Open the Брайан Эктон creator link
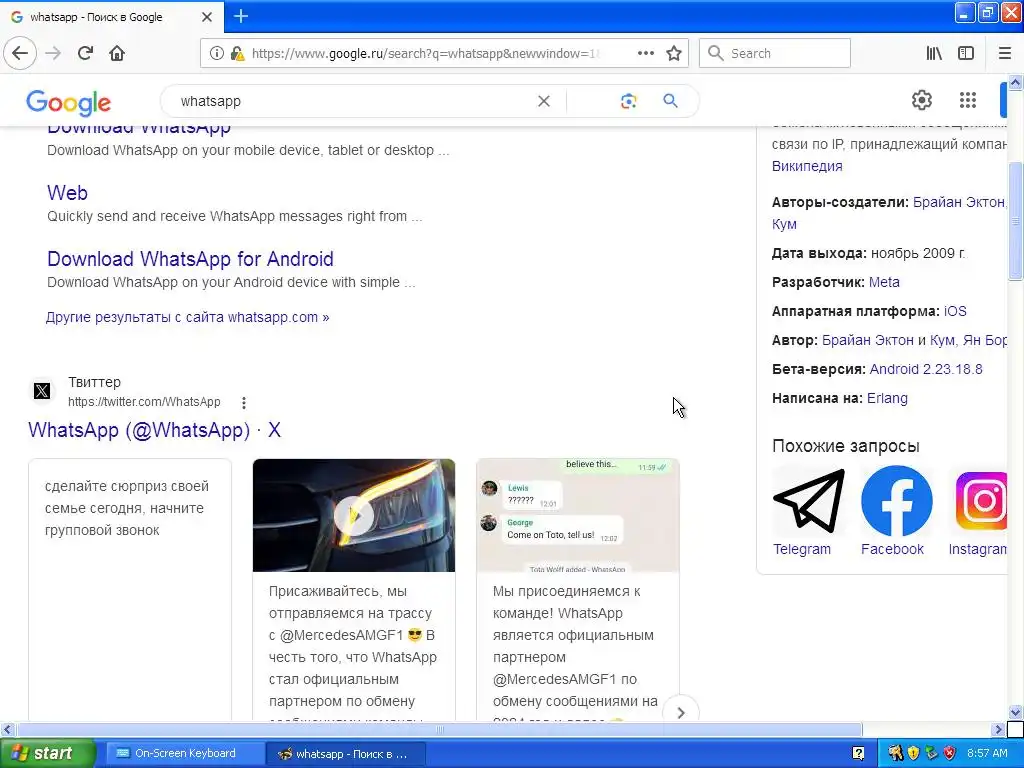This screenshot has height=768, width=1024. click(959, 202)
